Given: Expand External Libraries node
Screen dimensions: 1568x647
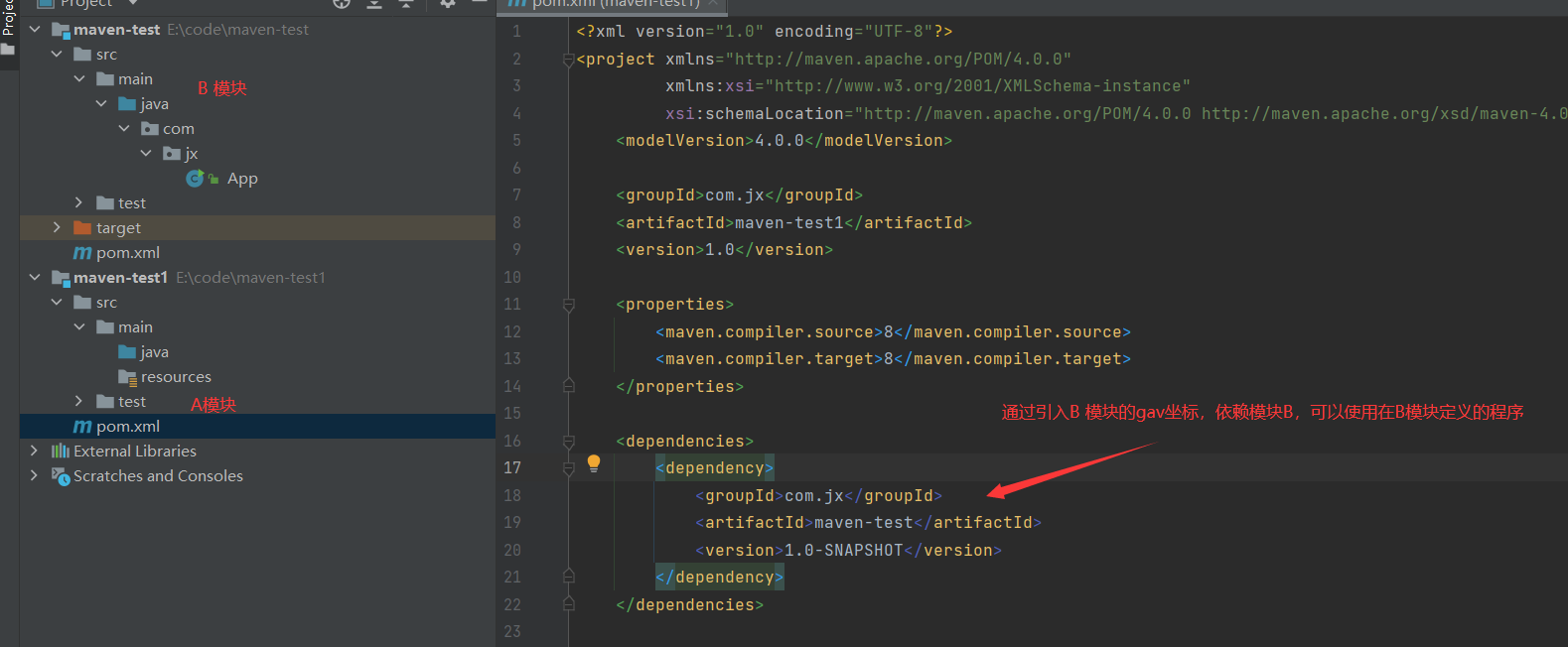Looking at the screenshot, I should (x=35, y=452).
